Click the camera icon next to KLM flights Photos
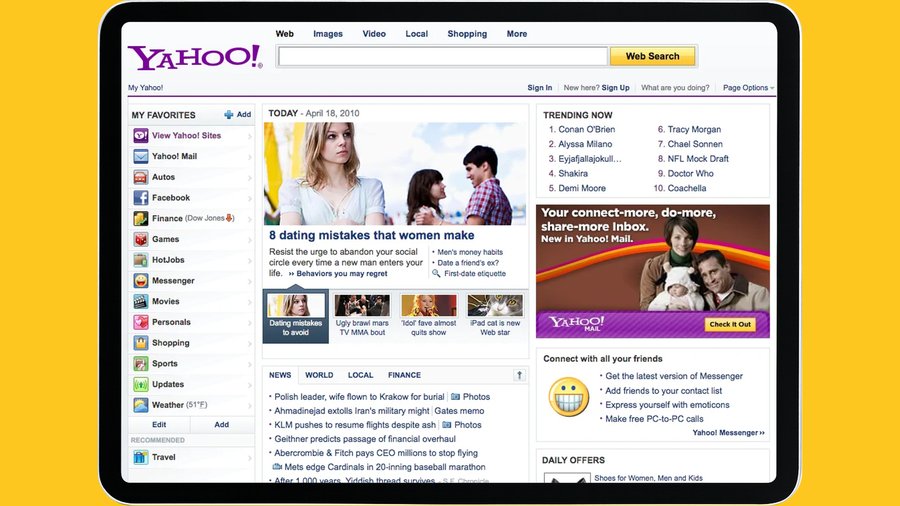The width and height of the screenshot is (900, 506). pyautogui.click(x=447, y=425)
